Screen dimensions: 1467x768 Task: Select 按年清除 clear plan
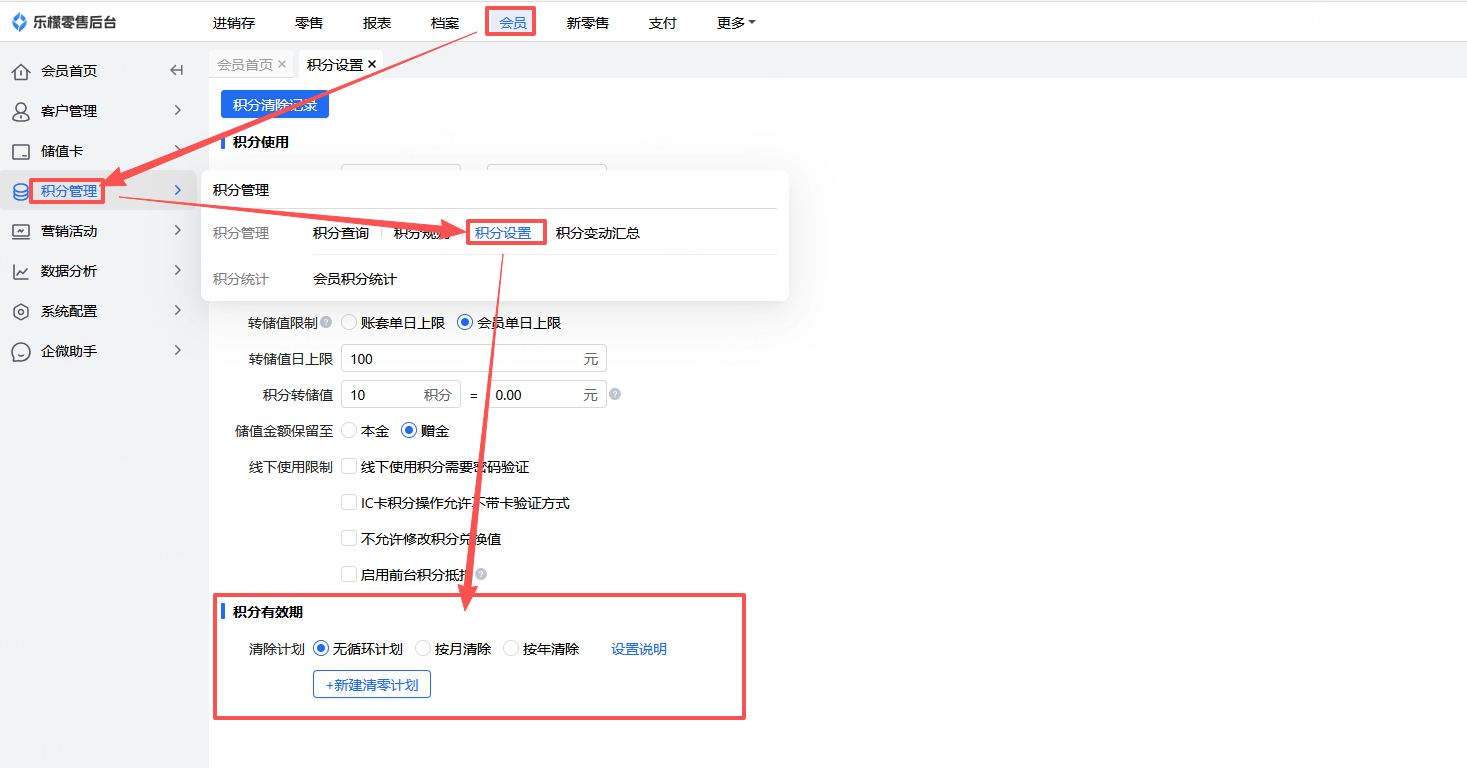511,648
